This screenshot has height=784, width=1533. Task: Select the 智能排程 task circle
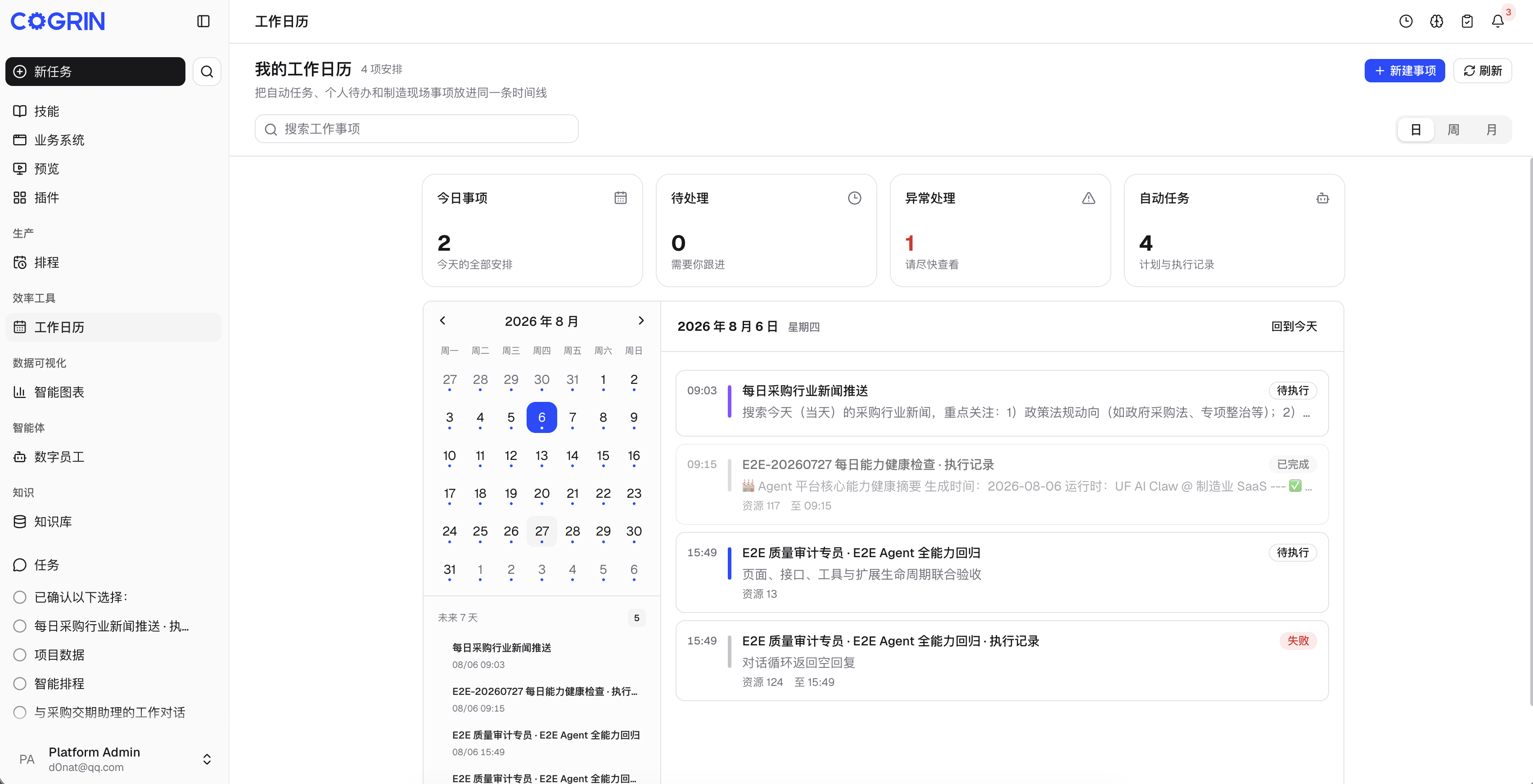(20, 683)
